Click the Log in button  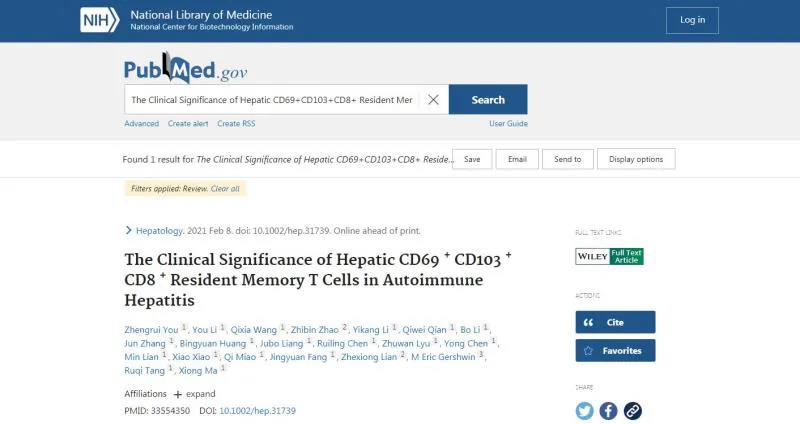click(x=692, y=20)
